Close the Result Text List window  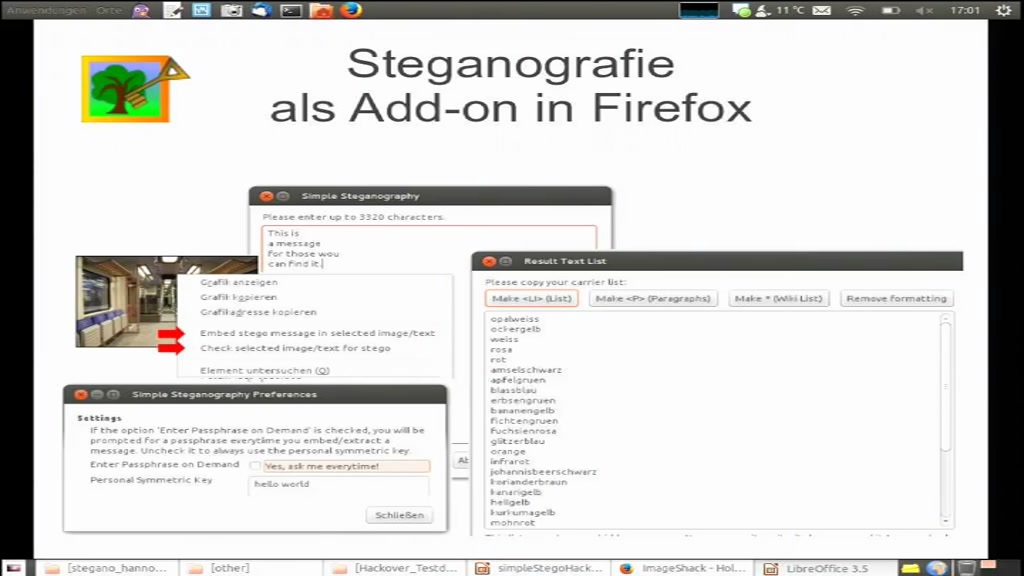[x=488, y=261]
